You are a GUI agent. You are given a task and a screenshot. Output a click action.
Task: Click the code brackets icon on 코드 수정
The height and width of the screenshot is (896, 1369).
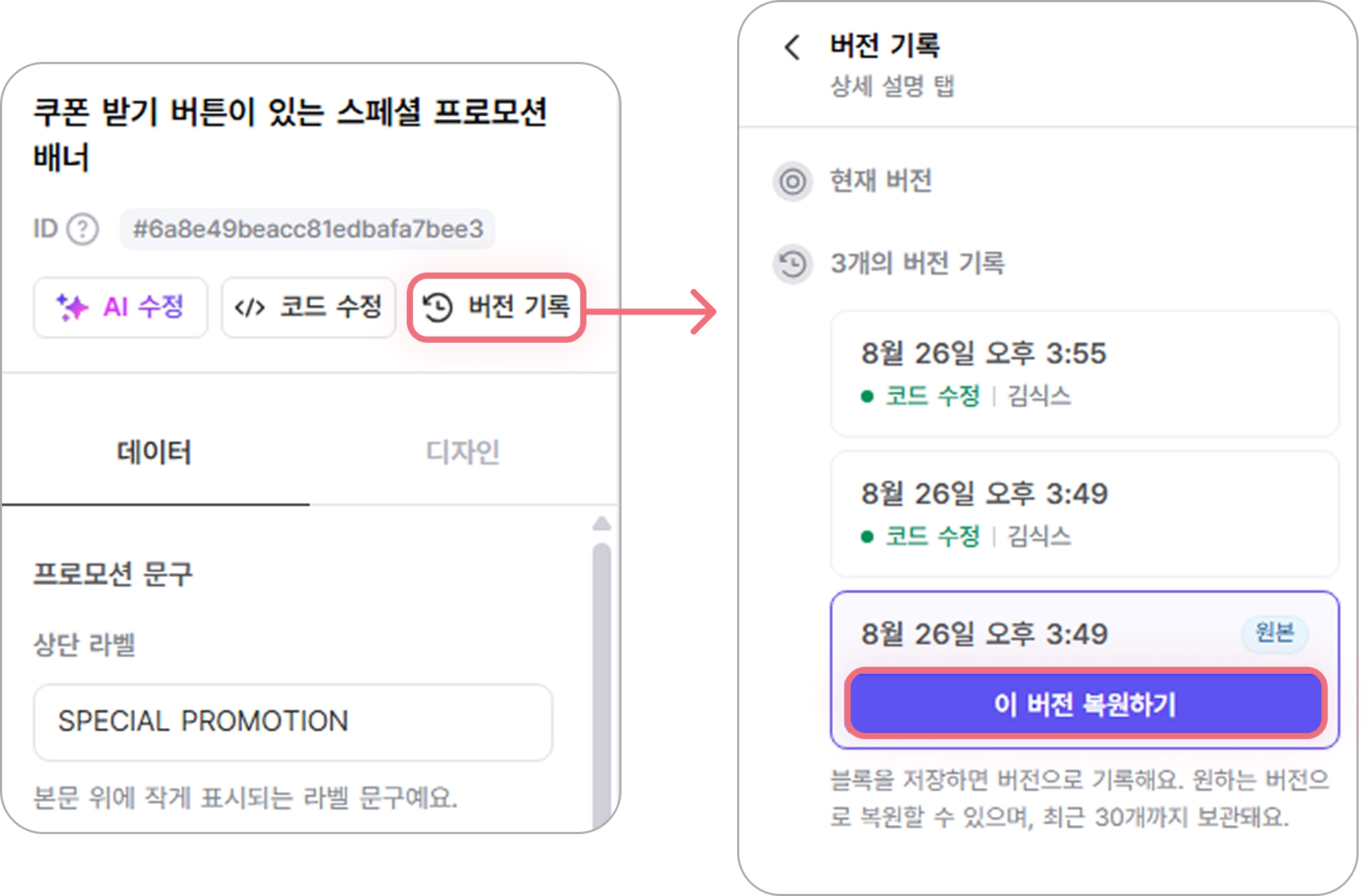click(x=249, y=307)
